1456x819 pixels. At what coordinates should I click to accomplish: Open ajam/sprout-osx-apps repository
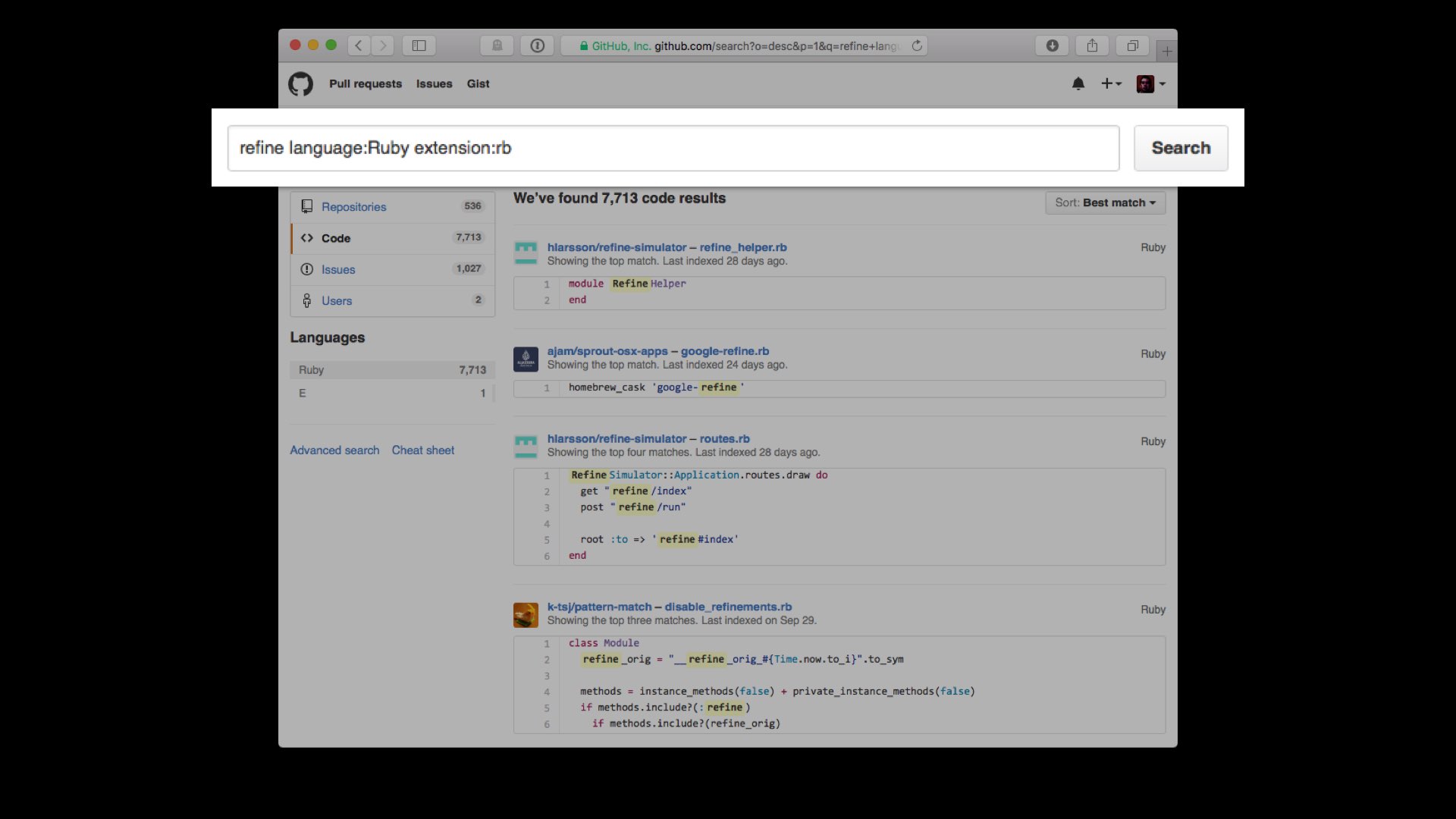607,351
